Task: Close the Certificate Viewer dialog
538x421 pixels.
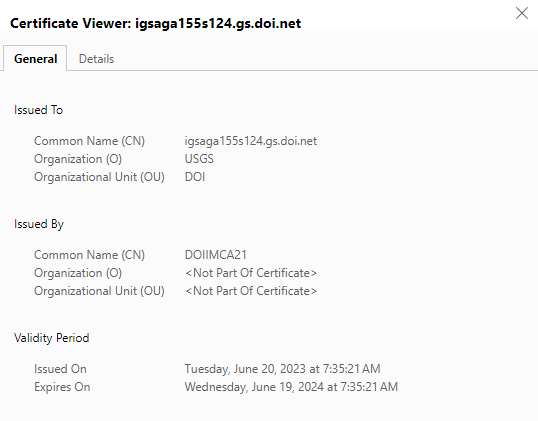Action: tap(522, 13)
